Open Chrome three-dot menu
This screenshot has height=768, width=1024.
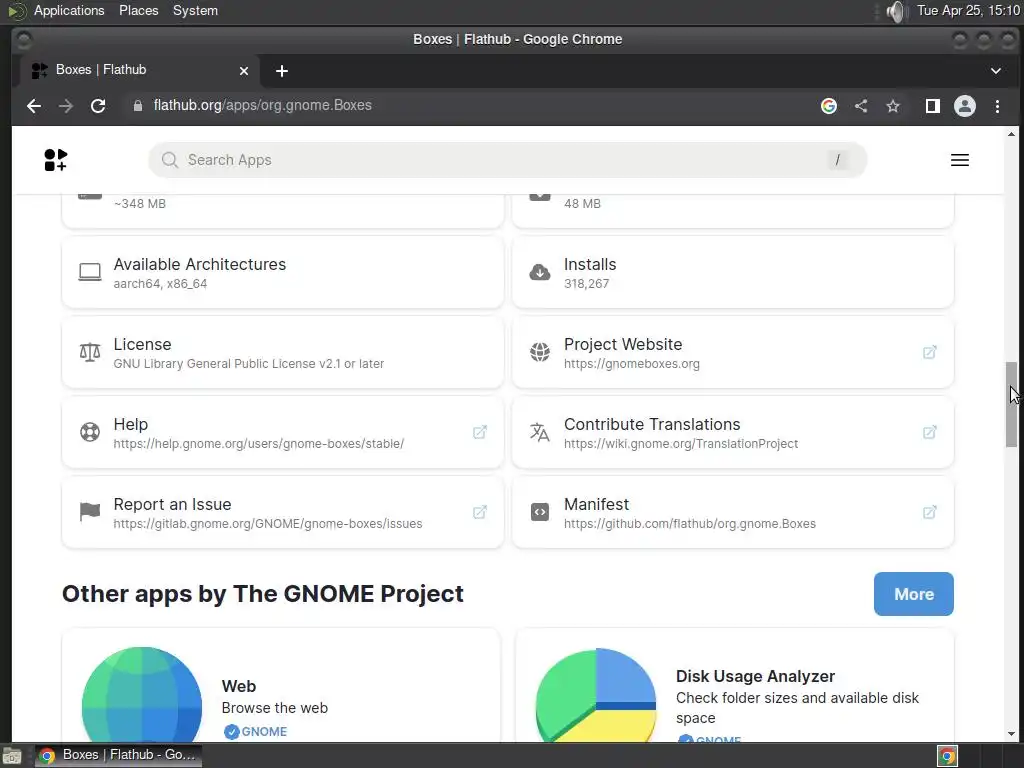point(997,106)
